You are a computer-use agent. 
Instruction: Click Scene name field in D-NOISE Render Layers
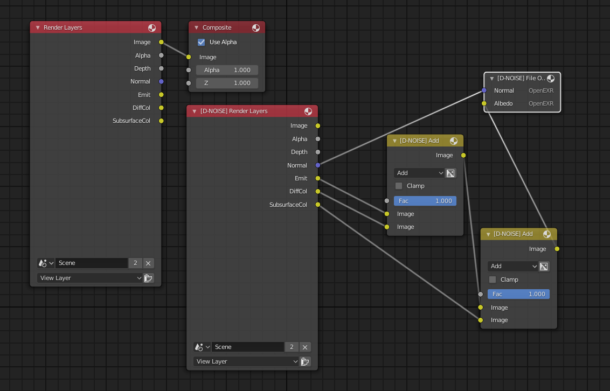pyautogui.click(x=248, y=347)
